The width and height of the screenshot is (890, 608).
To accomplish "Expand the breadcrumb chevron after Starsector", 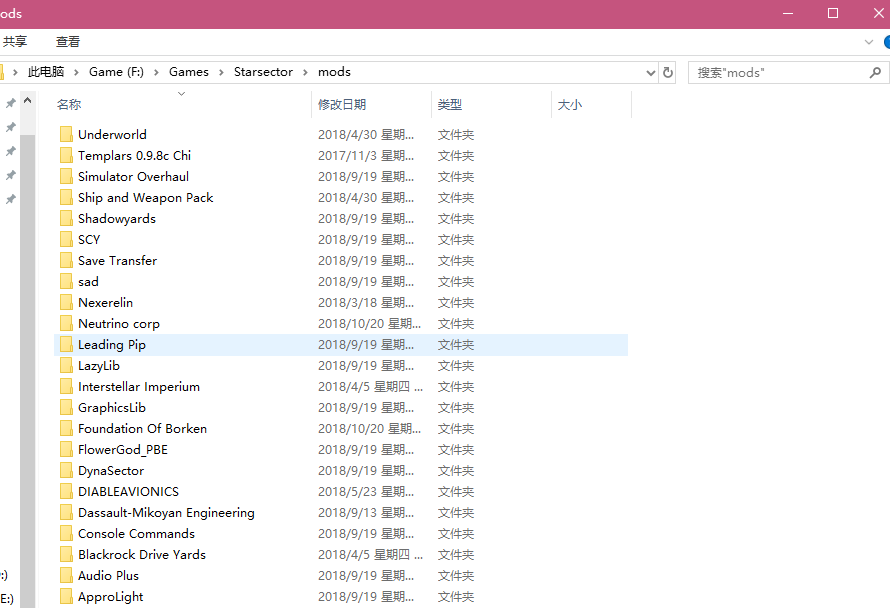I will pyautogui.click(x=304, y=71).
